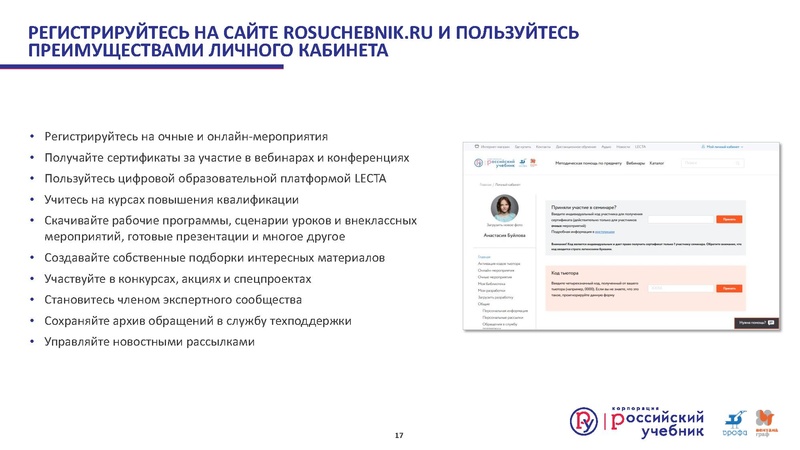Viewport: 800px width, 450px height.
Task: Click bullet Пользуйтесь цифровой образовательной платформой LECTA
Action: 215,179
